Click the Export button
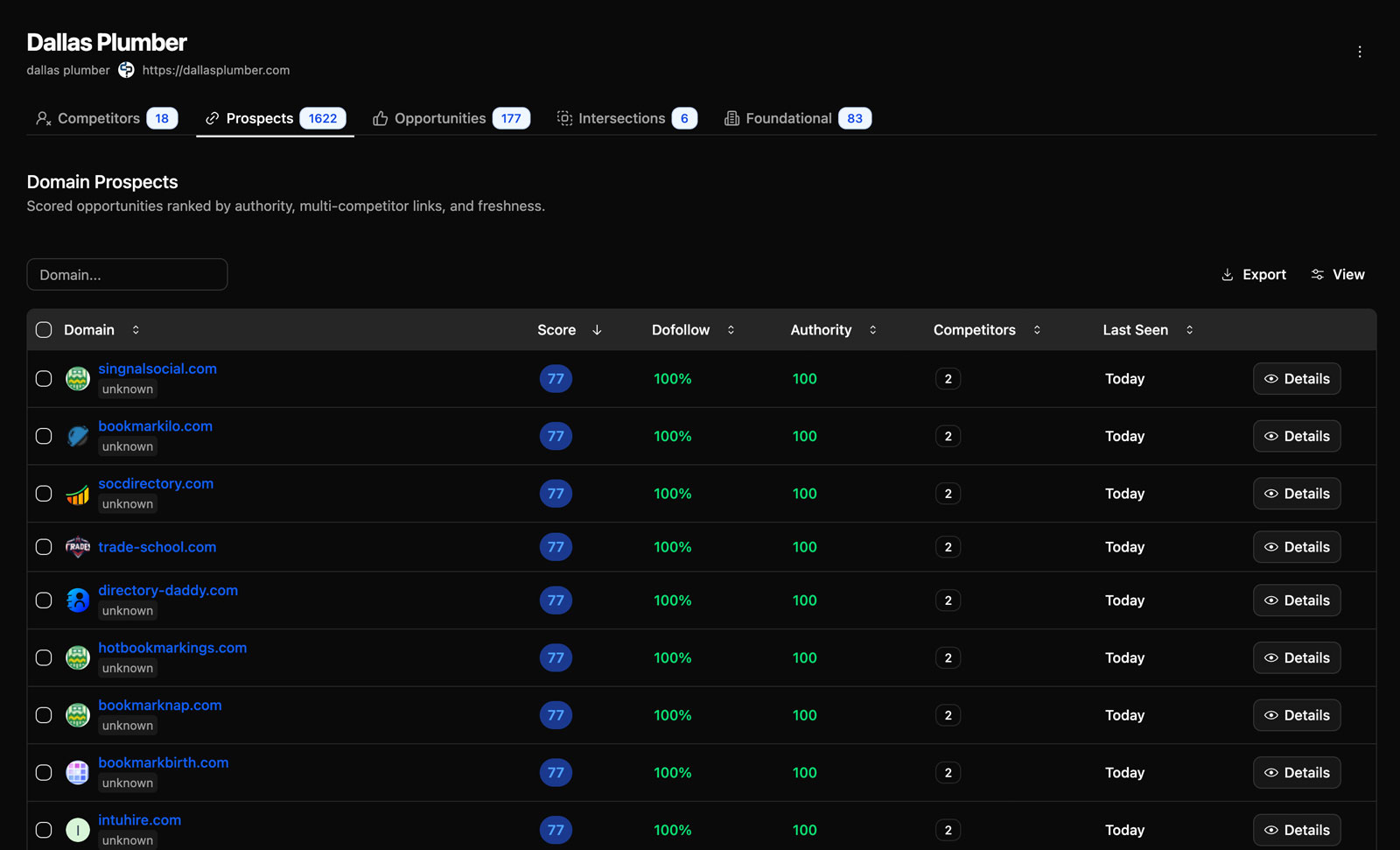Screen dimensions: 1400x850 1253,275
